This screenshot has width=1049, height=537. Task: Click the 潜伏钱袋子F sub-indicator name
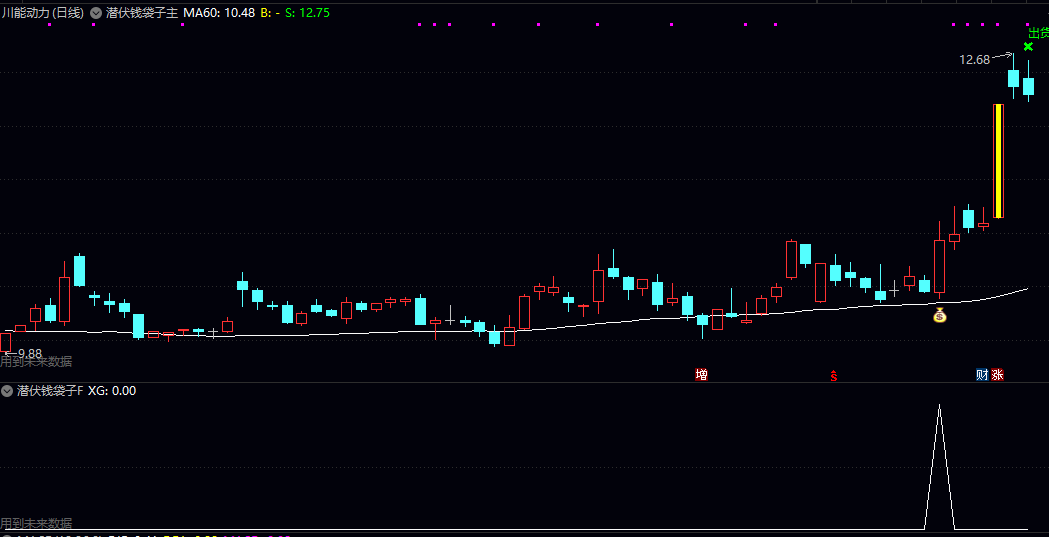click(50, 391)
